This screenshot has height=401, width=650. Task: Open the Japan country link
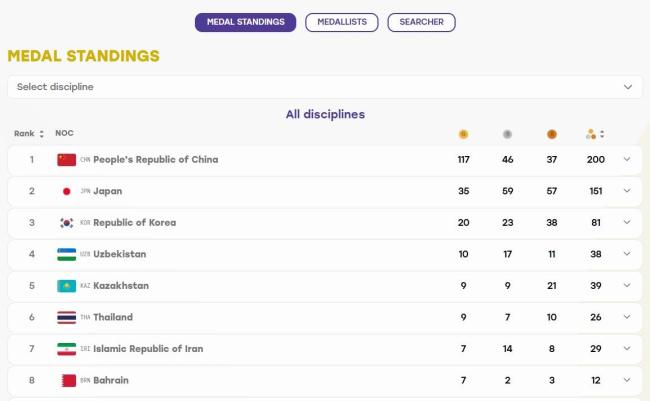coord(108,191)
